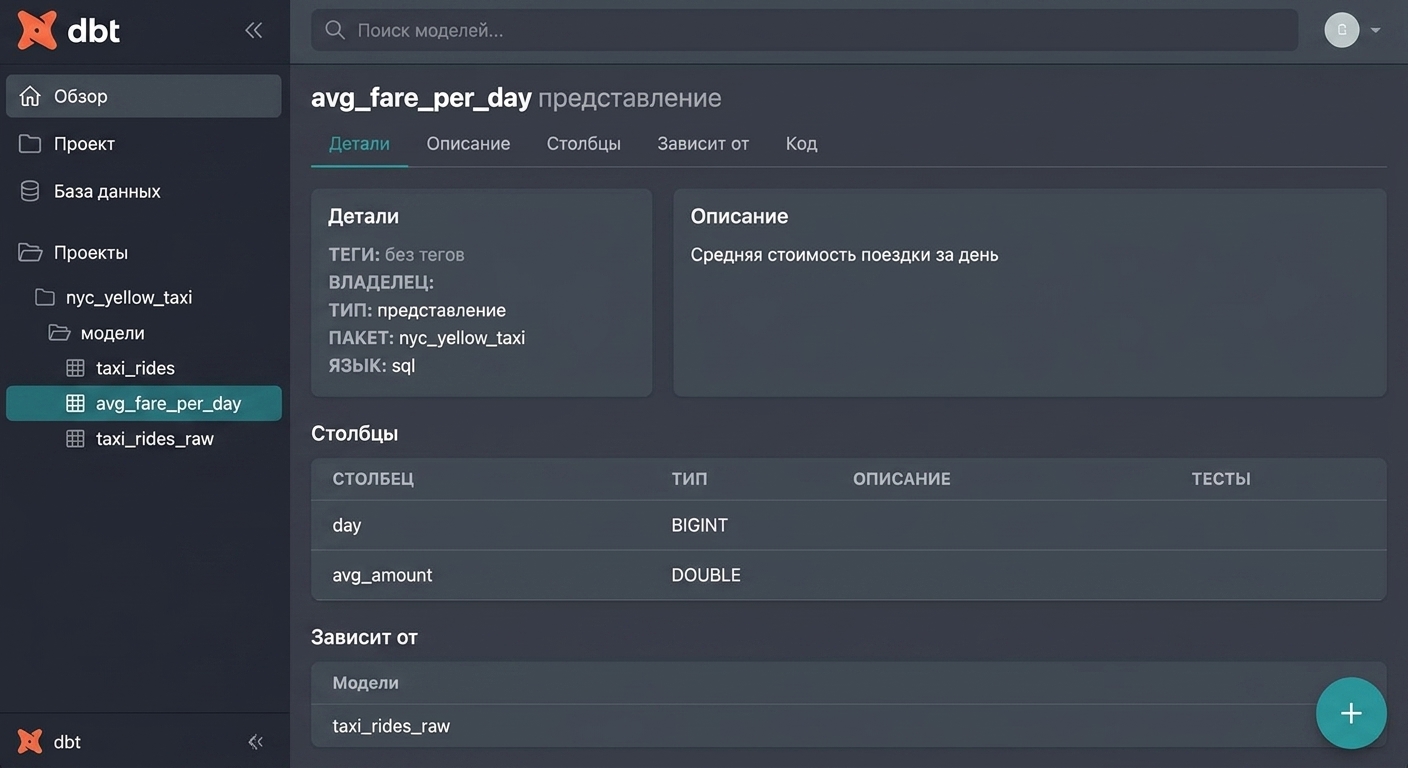Click the ТЕГИ: без тегов line
This screenshot has width=1408, height=768.
396,254
